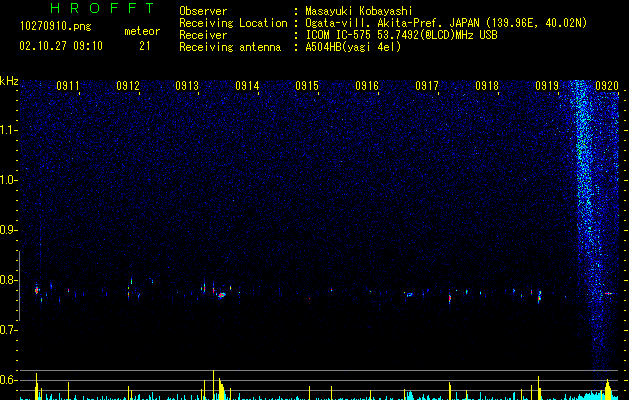Click the meteor count value 21
This screenshot has width=629, height=400.
tap(145, 46)
